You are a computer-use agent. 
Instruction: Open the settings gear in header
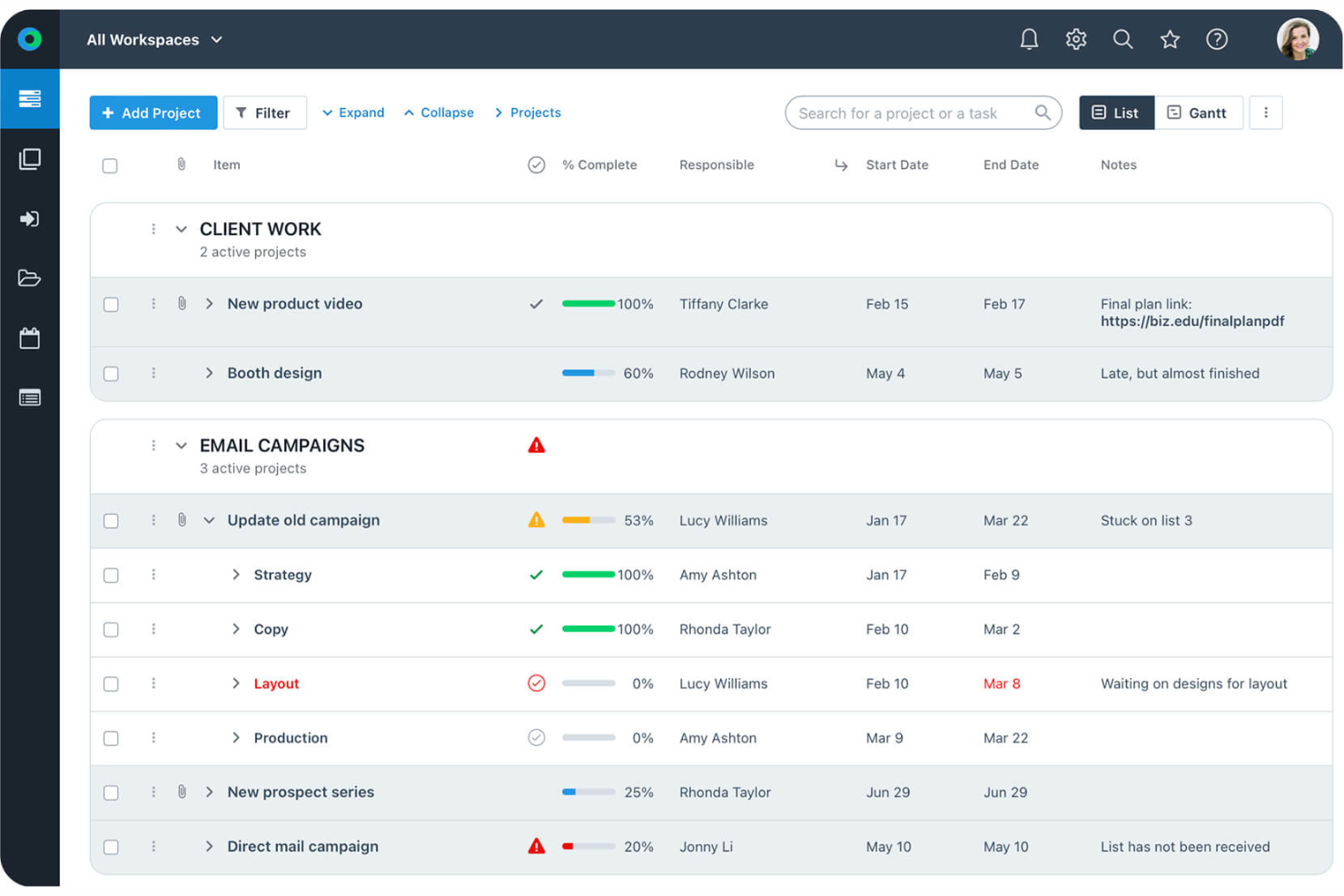tap(1076, 39)
